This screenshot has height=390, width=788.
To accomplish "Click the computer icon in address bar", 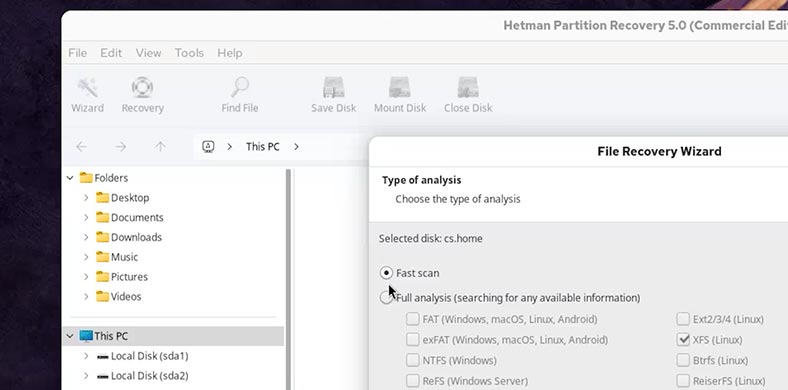I will click(208, 147).
